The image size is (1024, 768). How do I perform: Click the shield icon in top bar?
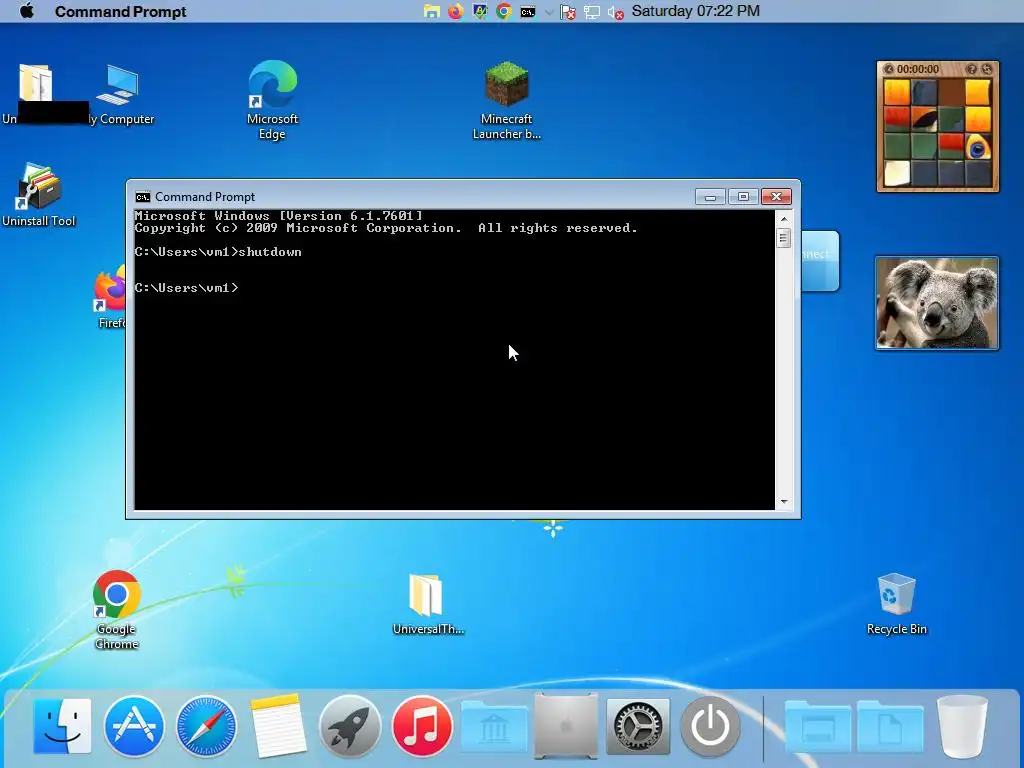click(x=480, y=12)
